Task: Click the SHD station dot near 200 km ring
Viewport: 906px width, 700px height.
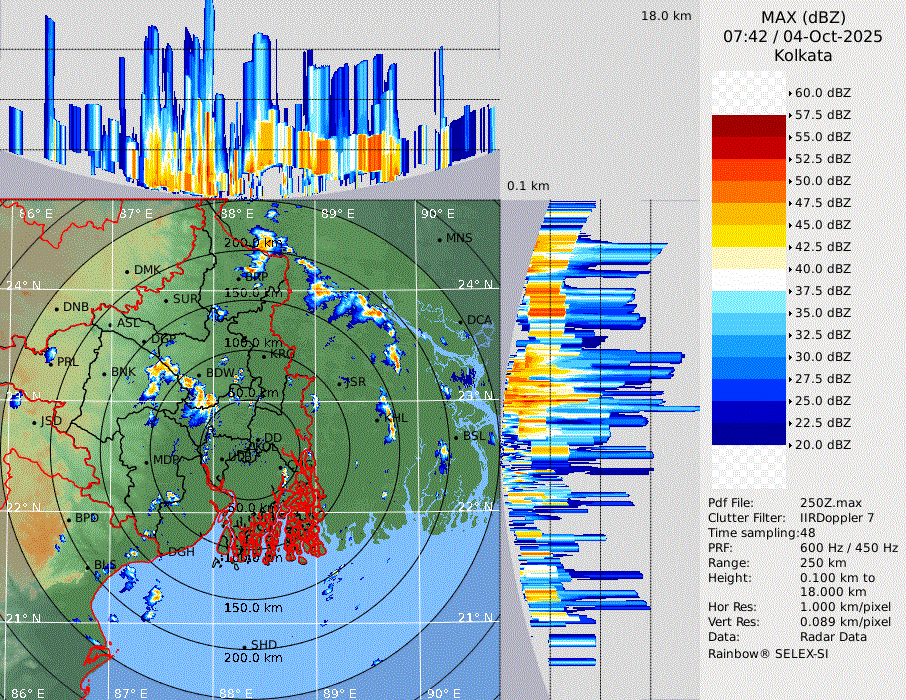Action: coord(245,646)
